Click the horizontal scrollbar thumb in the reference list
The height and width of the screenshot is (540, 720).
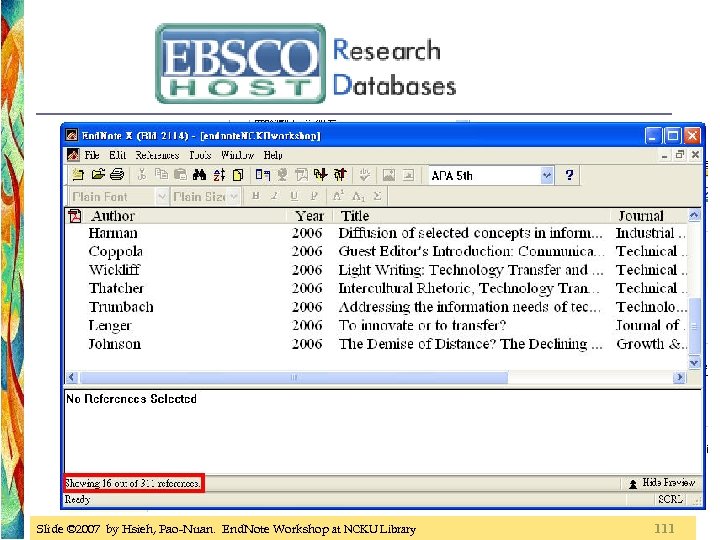coord(294,377)
